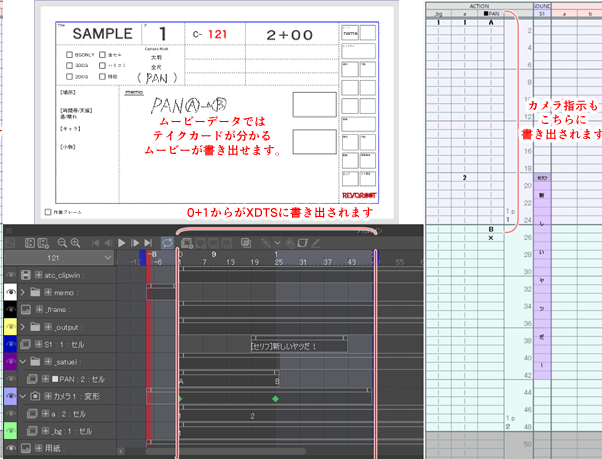602x459 pixels.
Task: Click the ACTION header in the sheet
Action: tap(479, 6)
